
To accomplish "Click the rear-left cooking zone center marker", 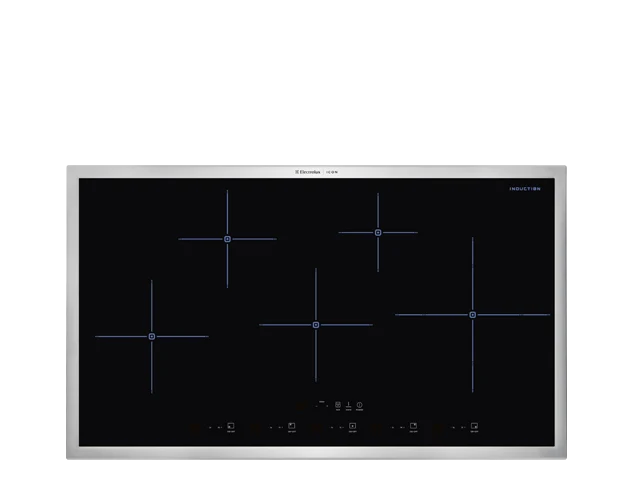I will tap(227, 239).
